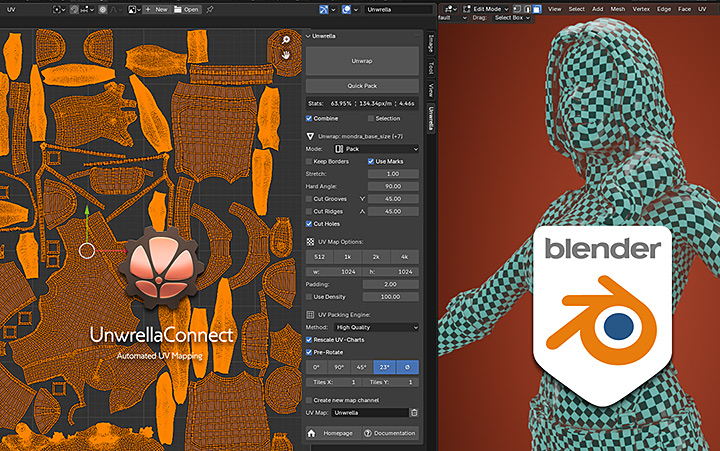The image size is (720, 451).
Task: Click the zoom magnifier gizmo in UV editor
Action: coord(286,40)
